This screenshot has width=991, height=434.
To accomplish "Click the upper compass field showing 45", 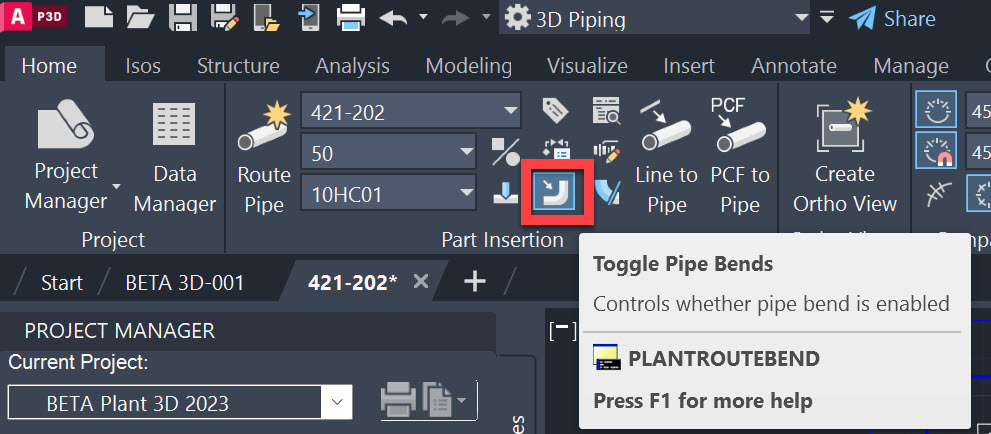I will (978, 112).
